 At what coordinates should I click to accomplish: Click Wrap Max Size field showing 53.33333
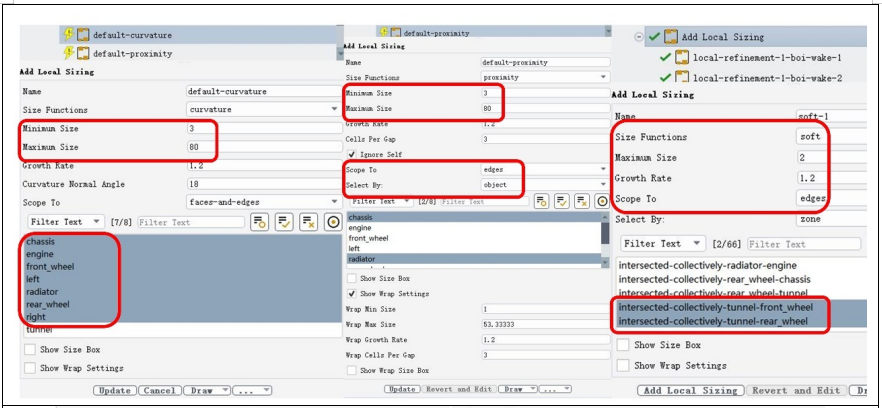545,325
